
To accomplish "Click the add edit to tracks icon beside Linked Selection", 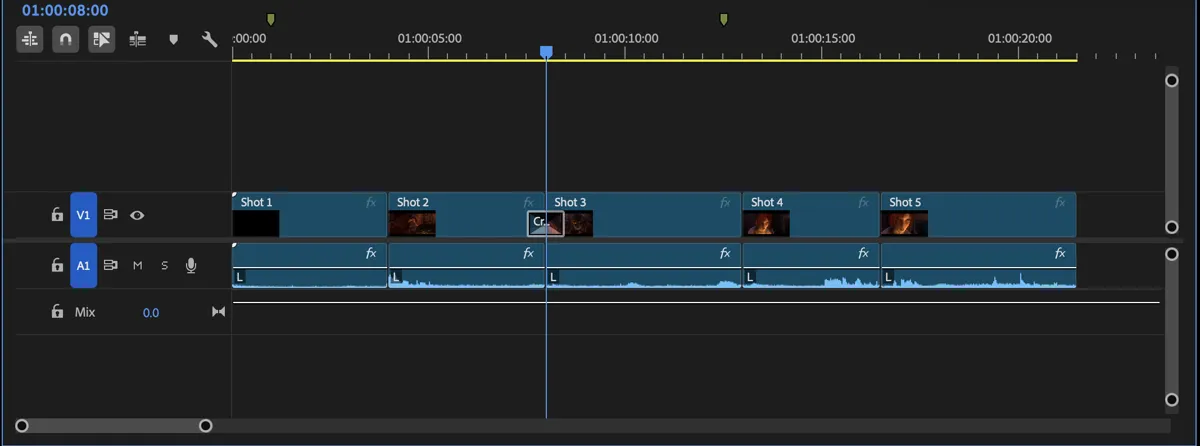I will pyautogui.click(x=138, y=40).
